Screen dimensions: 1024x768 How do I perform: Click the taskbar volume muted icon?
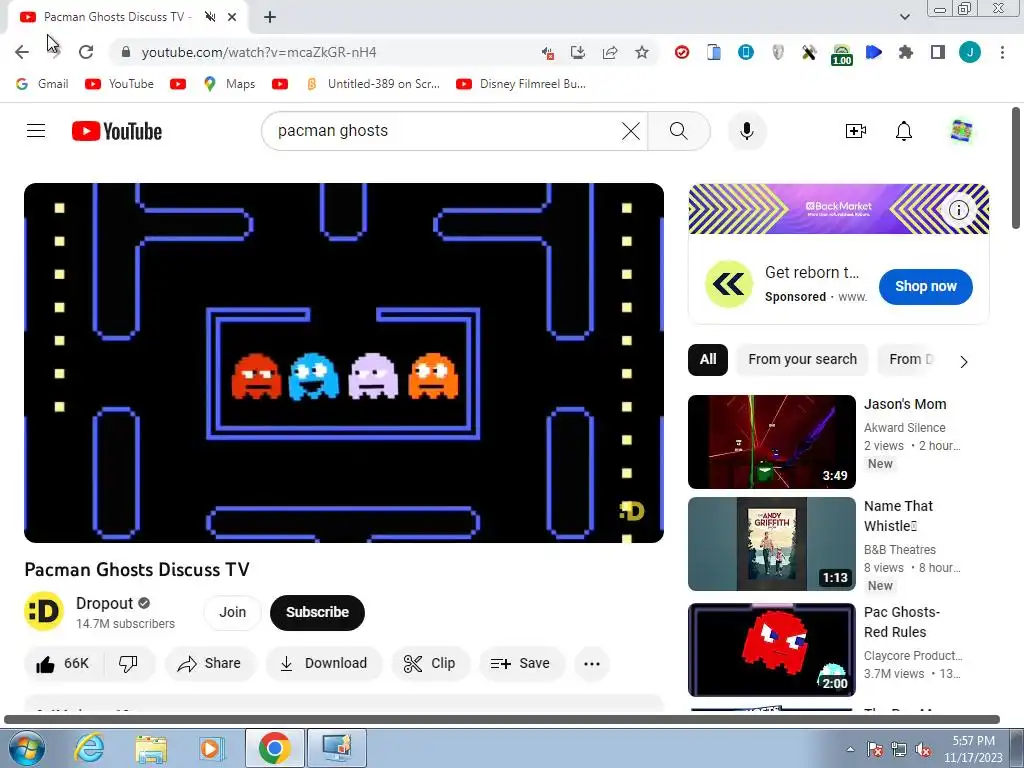[x=923, y=750]
